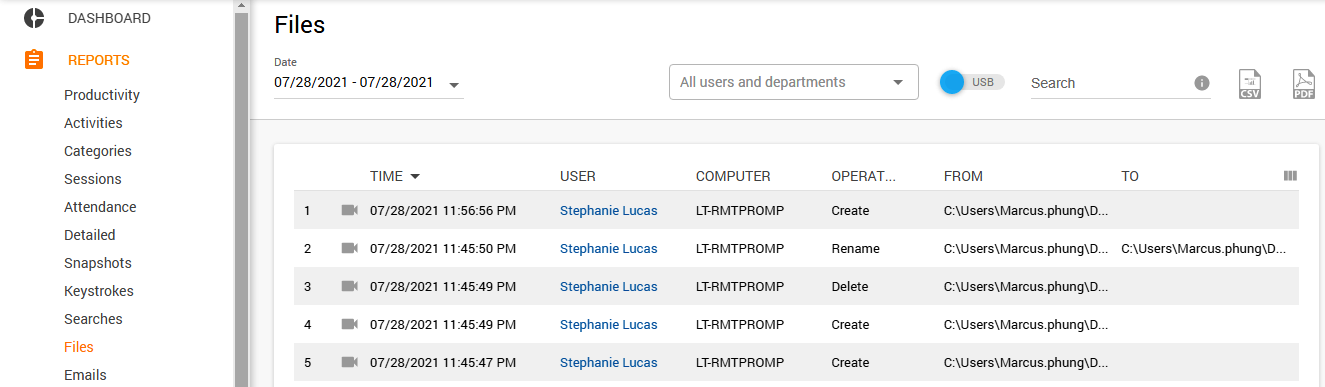Open All users and departments dropdown
Image resolution: width=1325 pixels, height=387 pixels.
[x=794, y=82]
